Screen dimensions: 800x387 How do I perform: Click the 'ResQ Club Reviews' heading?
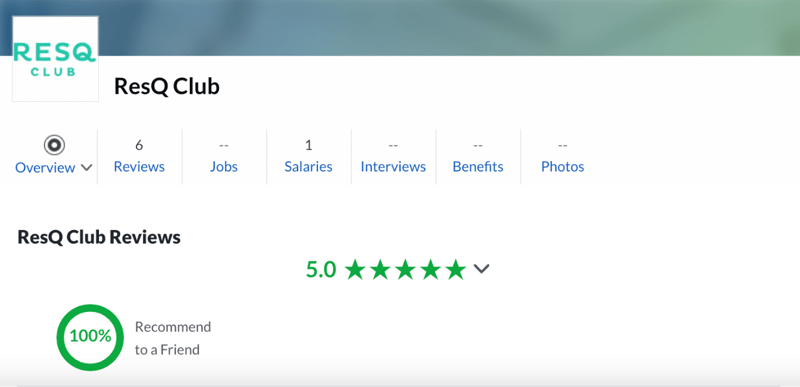point(99,237)
